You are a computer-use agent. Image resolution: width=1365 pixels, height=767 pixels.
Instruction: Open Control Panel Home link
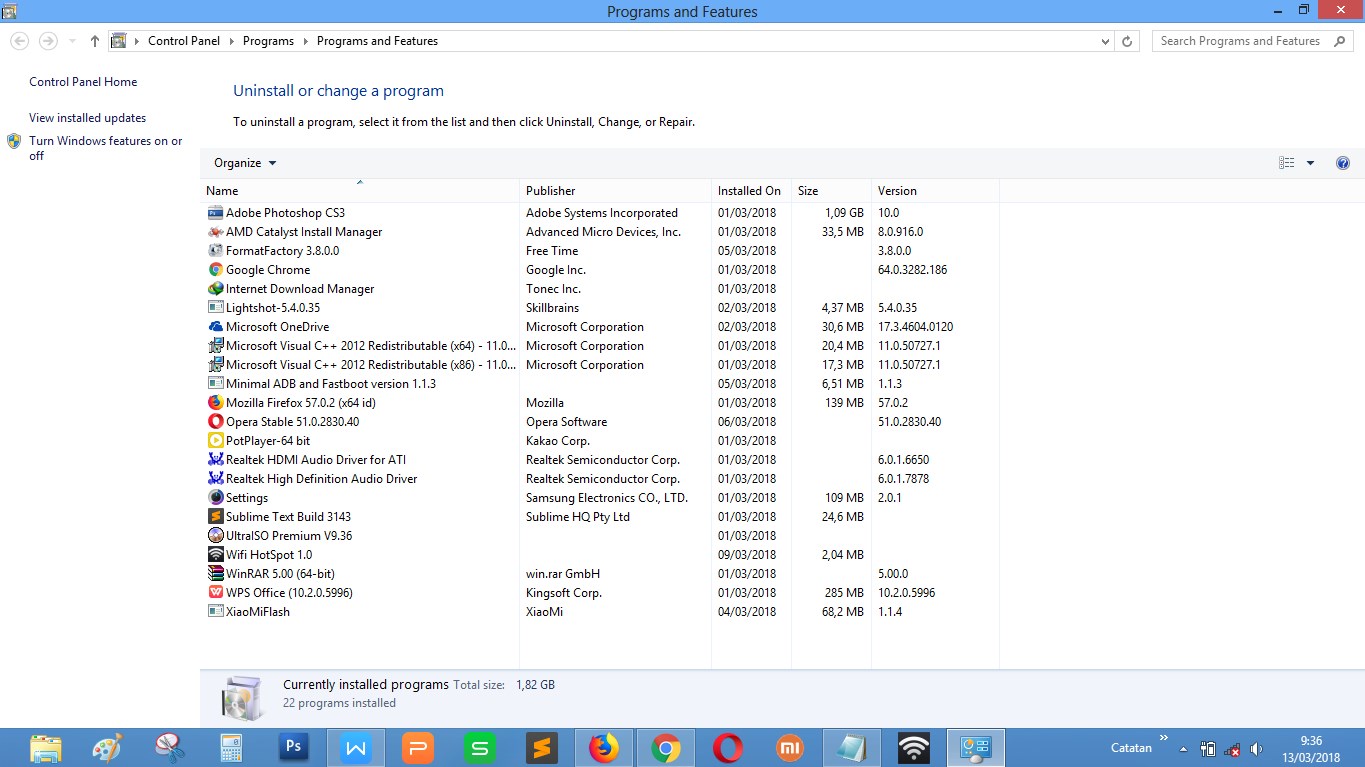tap(83, 82)
